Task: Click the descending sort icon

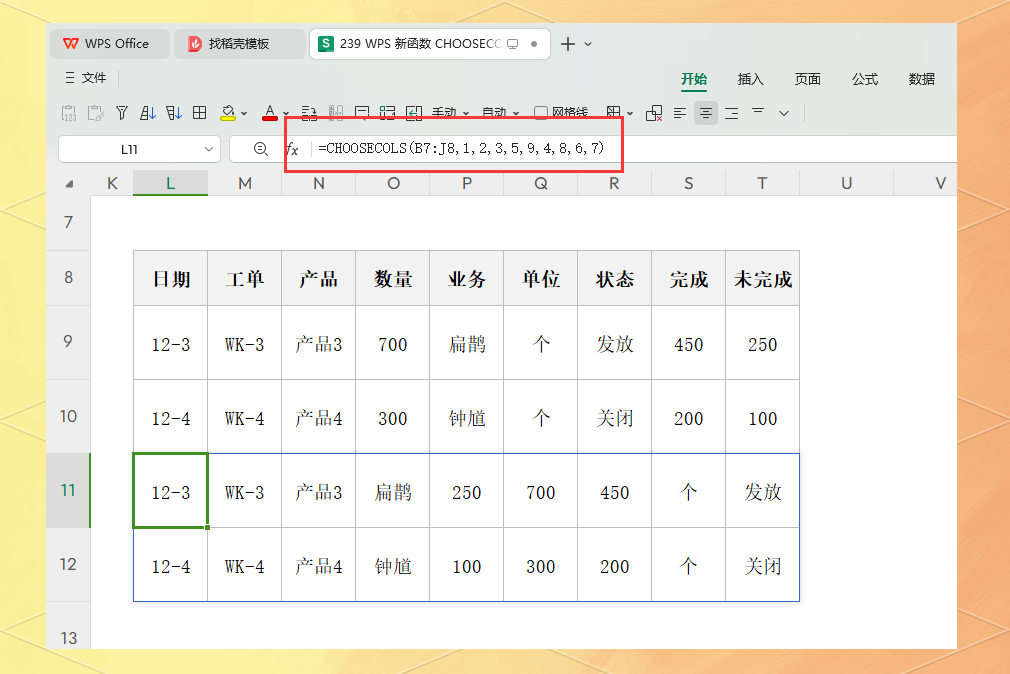Action: click(x=173, y=113)
